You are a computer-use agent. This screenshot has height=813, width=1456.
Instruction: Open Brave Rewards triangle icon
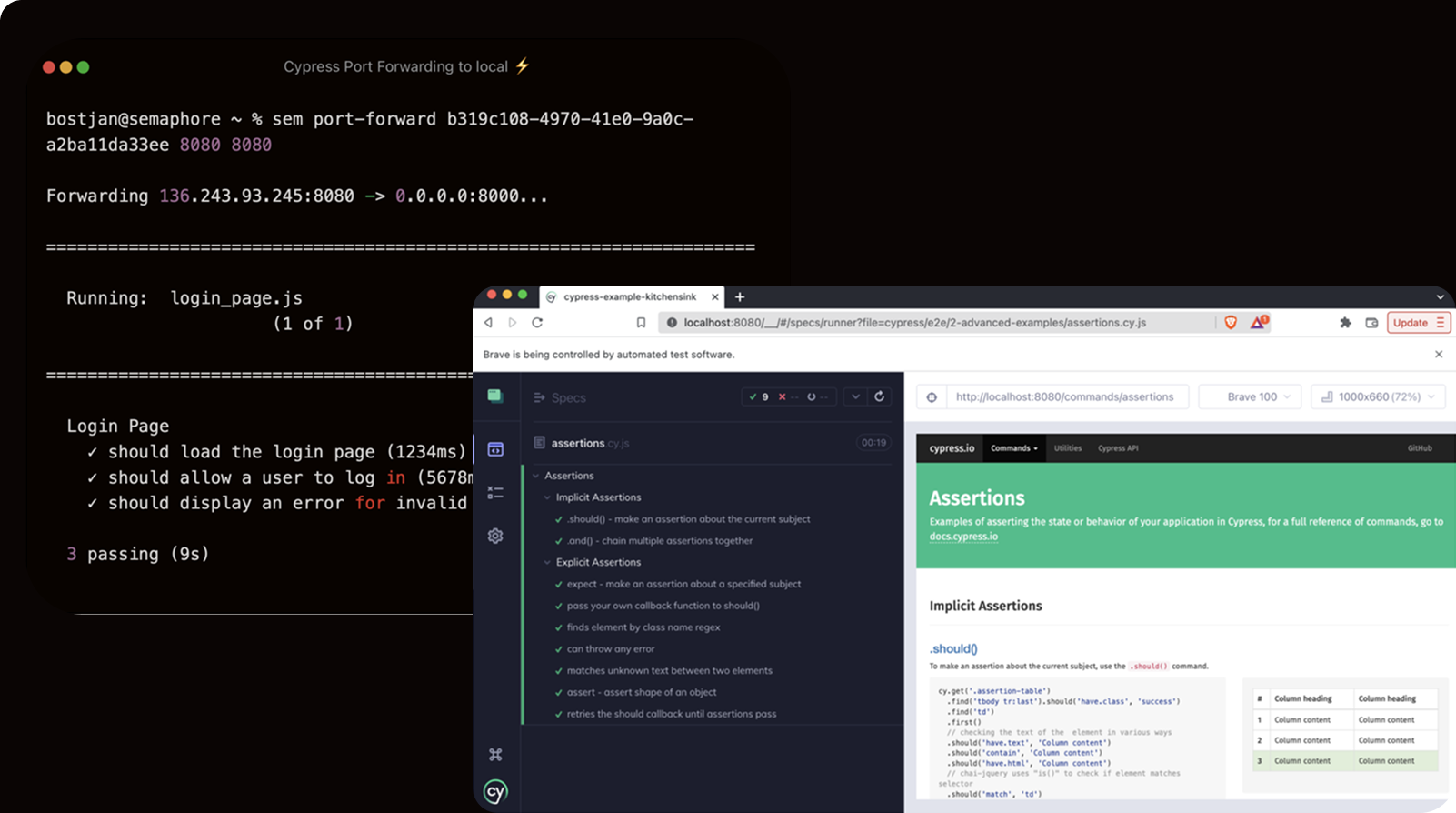pyautogui.click(x=1259, y=322)
